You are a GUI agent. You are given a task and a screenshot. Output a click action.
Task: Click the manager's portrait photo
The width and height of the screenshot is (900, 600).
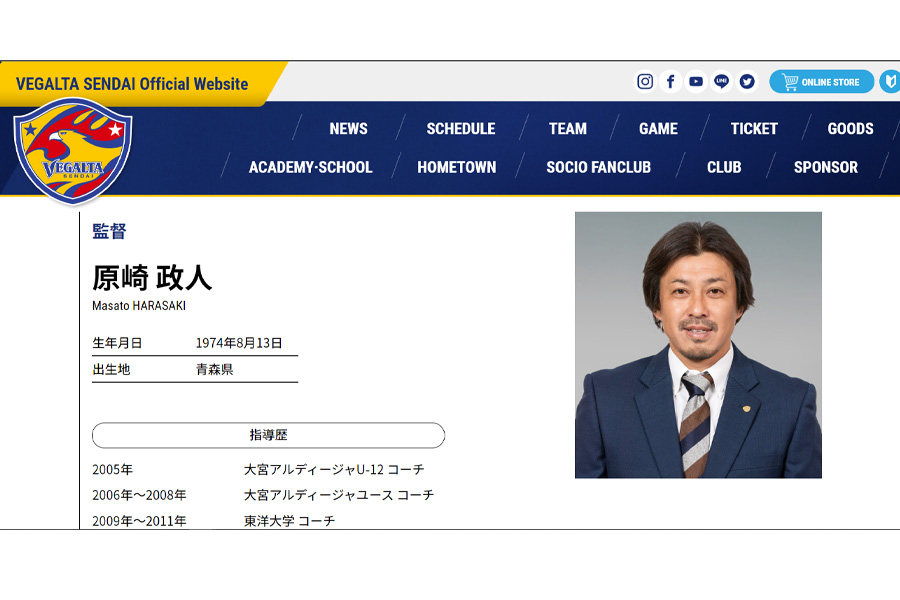point(698,345)
